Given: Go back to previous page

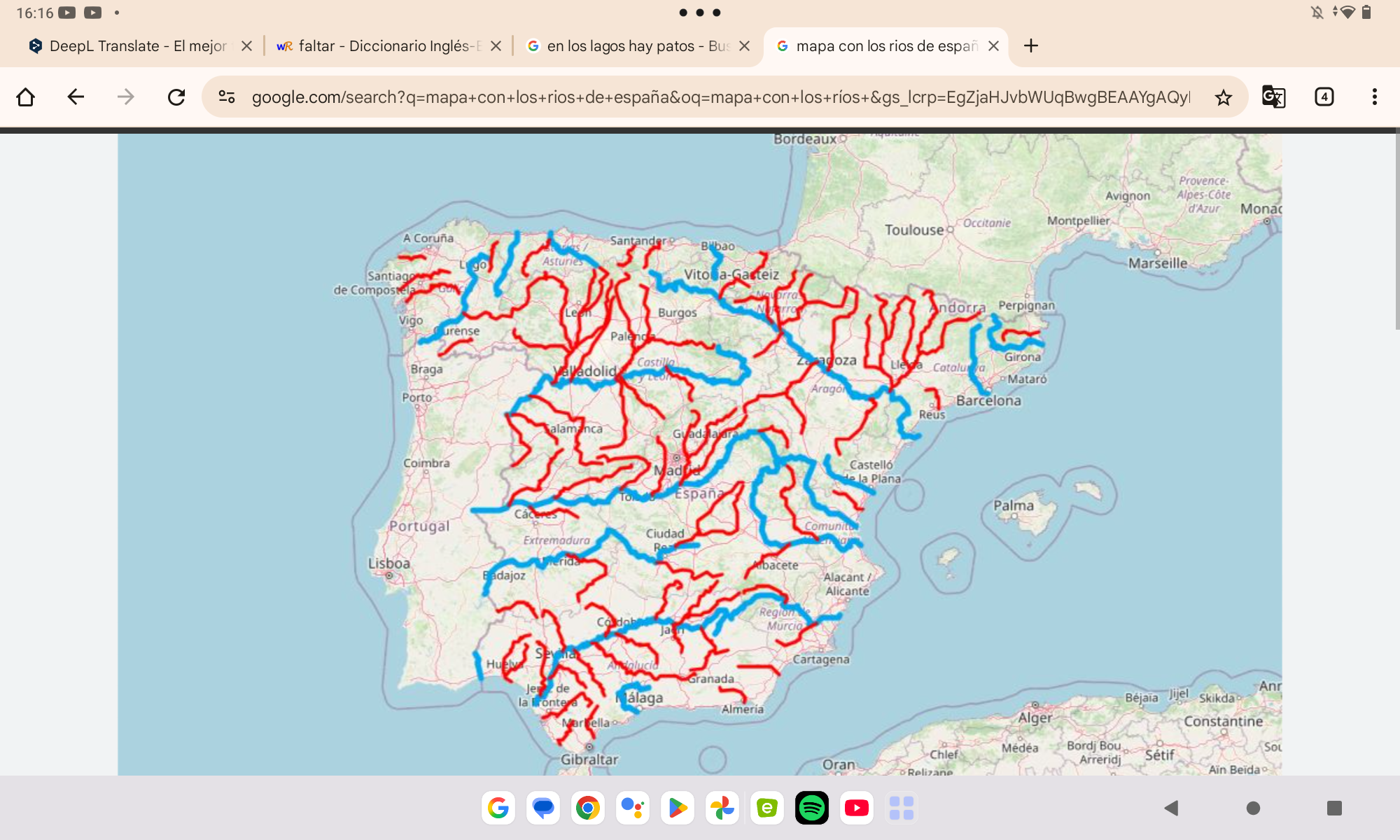Looking at the screenshot, I should [76, 97].
